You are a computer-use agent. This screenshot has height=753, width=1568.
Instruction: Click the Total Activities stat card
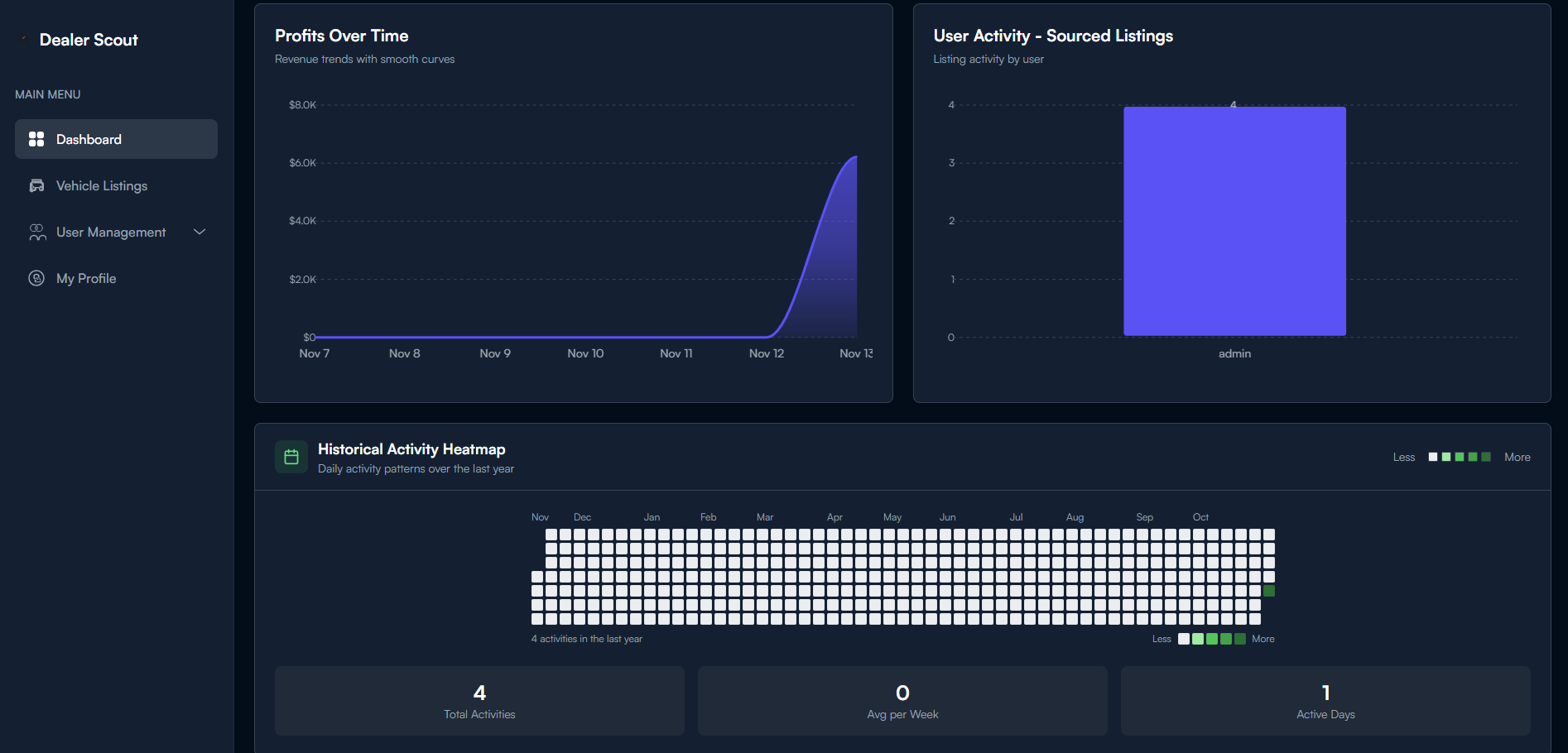(x=479, y=701)
